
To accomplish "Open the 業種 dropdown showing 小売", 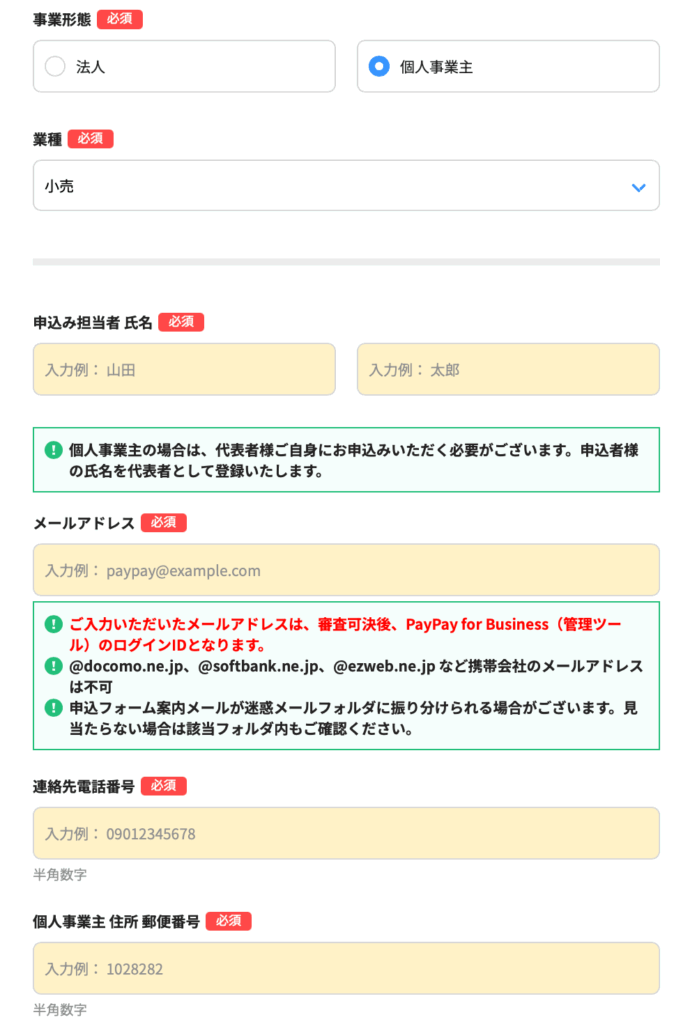I will tap(346, 186).
